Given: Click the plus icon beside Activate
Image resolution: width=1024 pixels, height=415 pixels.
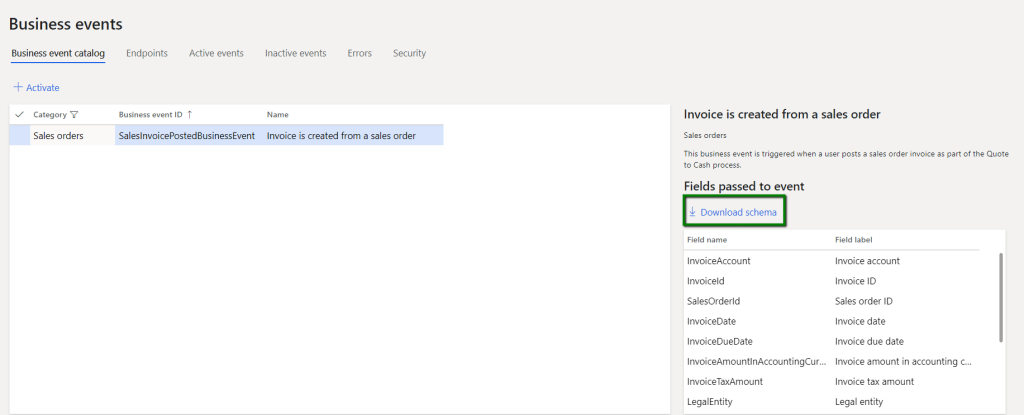Looking at the screenshot, I should click(x=17, y=88).
